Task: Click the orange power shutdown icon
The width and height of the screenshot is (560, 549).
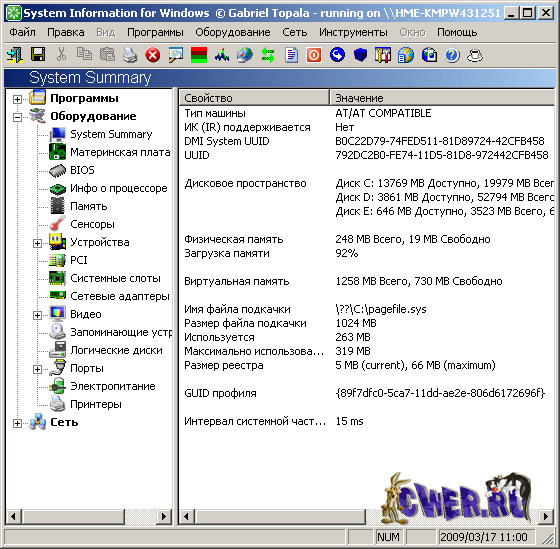Action: (x=314, y=55)
